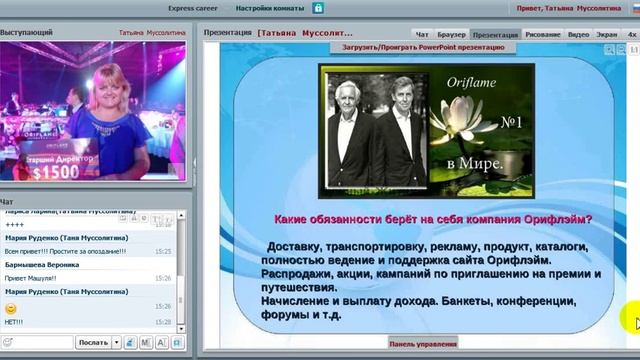Screen dimensions: 640x360
Task: Click the zoom-out magnifier on the presentation
Action: [x=621, y=50]
